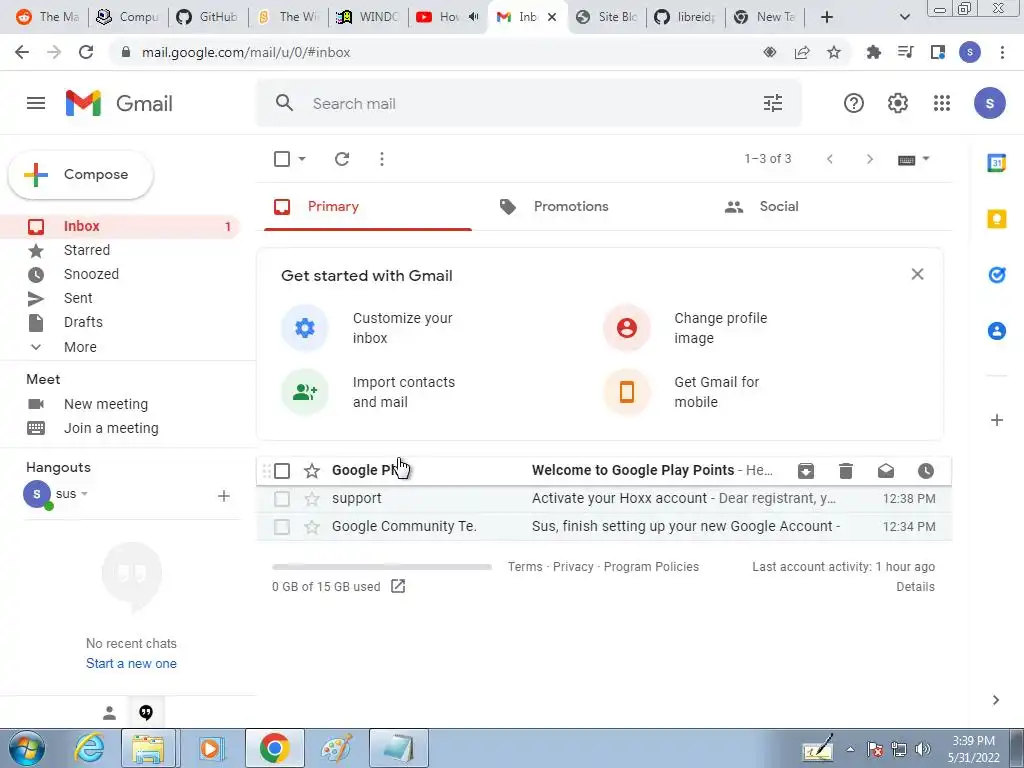The height and width of the screenshot is (768, 1024).
Task: Hide the side panel chevron
Action: (x=995, y=700)
